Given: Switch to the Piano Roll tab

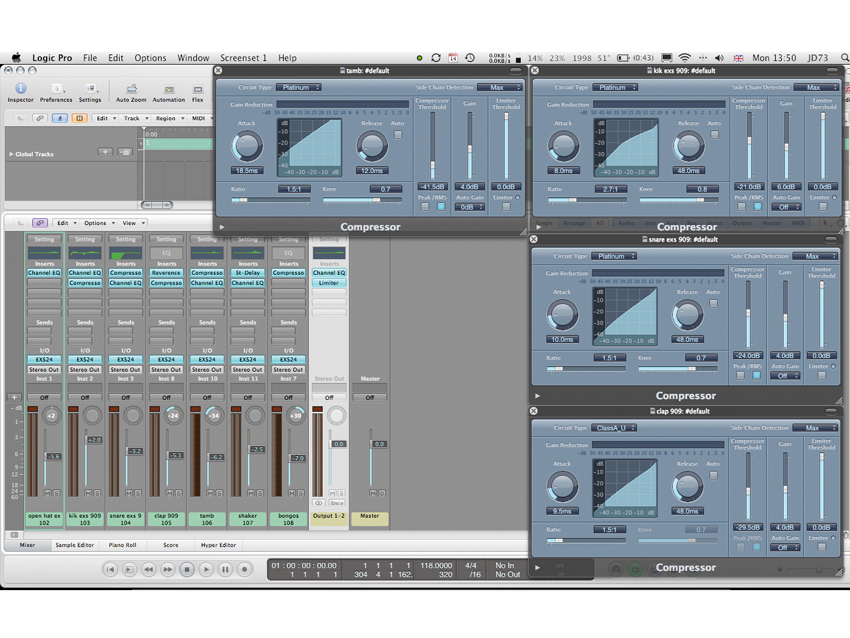Looking at the screenshot, I should [x=123, y=545].
